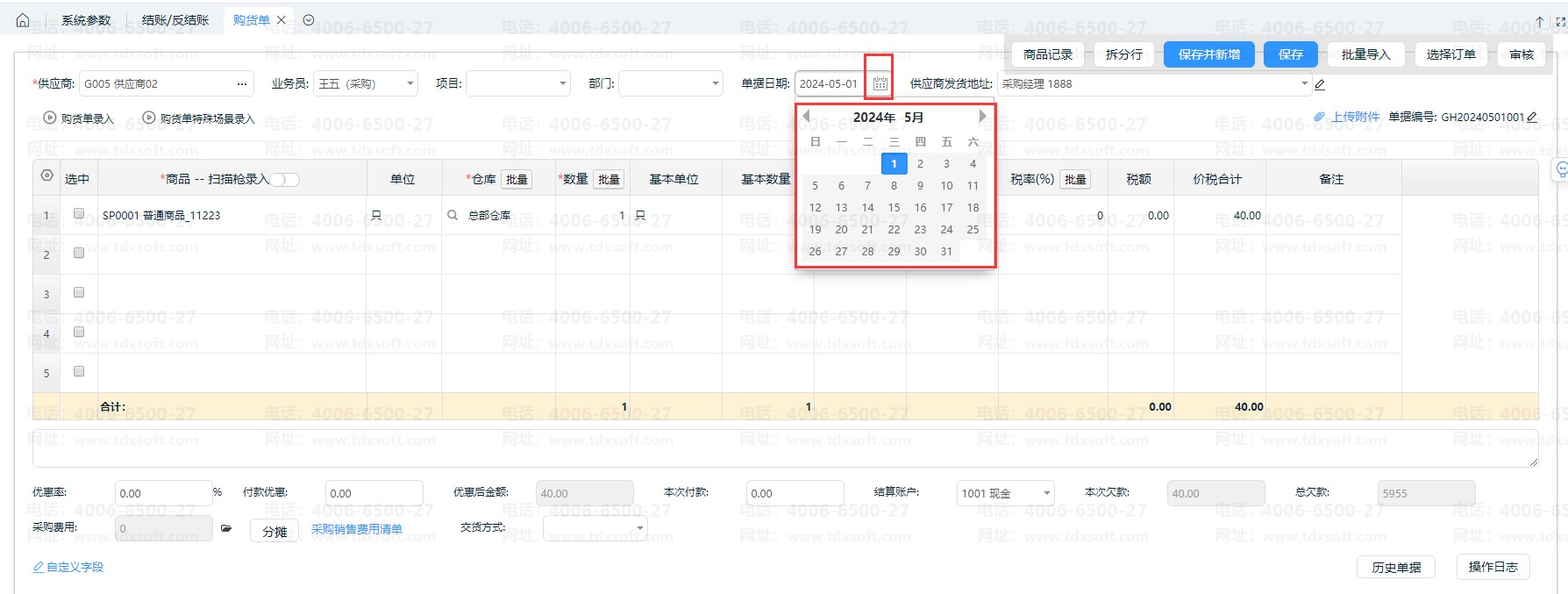Click edit pencil beside supplier shipping address

[1320, 85]
